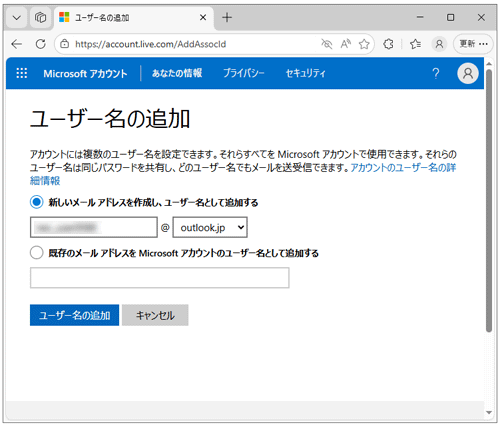Reload the page with the refresh icon
The image size is (500, 427).
coord(41,44)
